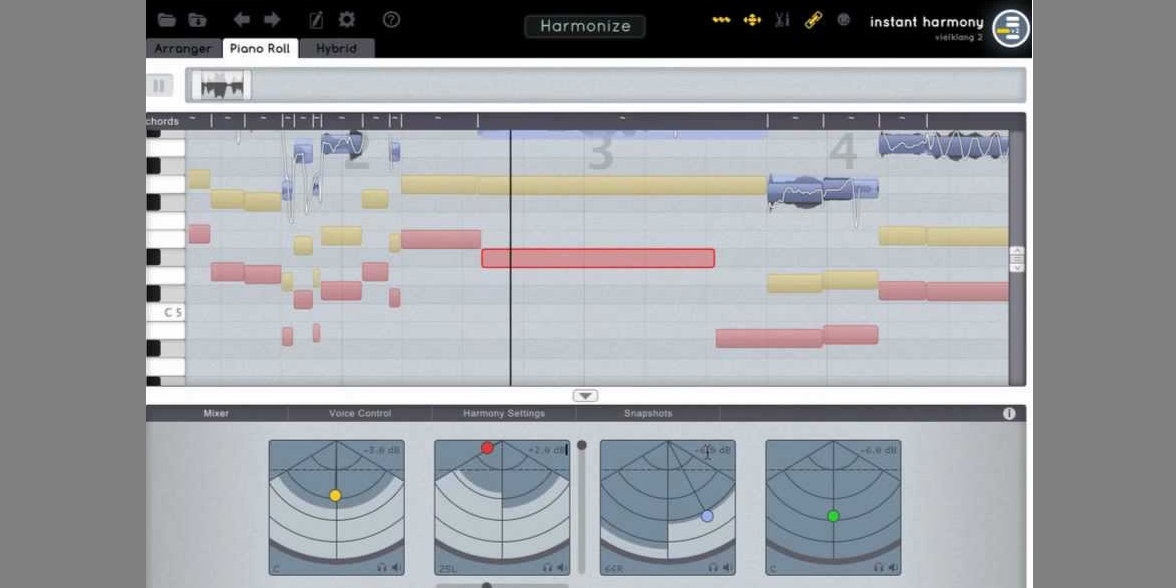Click the chords lane label
Viewport: 1176px width, 588px height.
[163, 122]
